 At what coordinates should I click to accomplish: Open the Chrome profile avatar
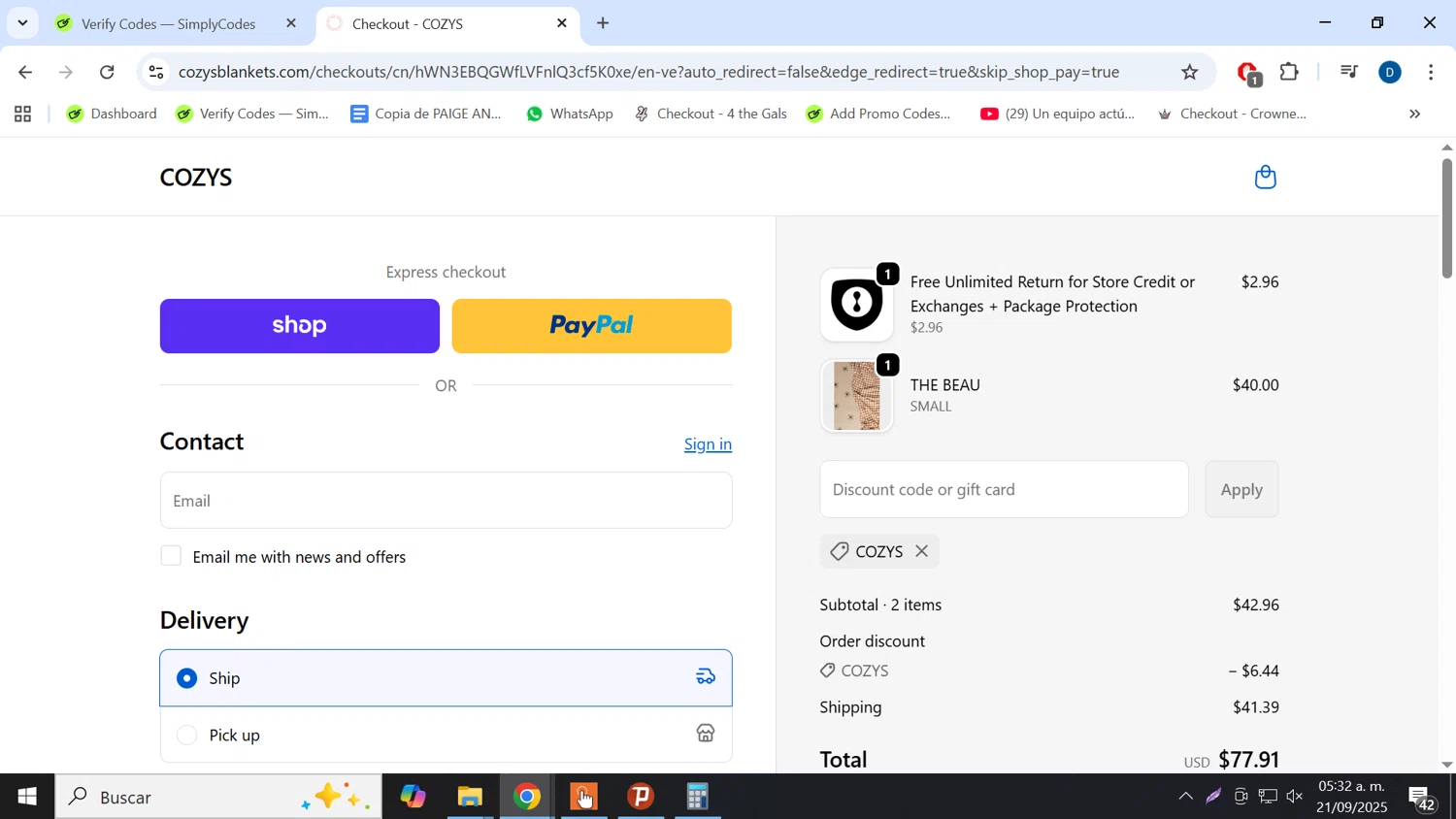(1390, 73)
